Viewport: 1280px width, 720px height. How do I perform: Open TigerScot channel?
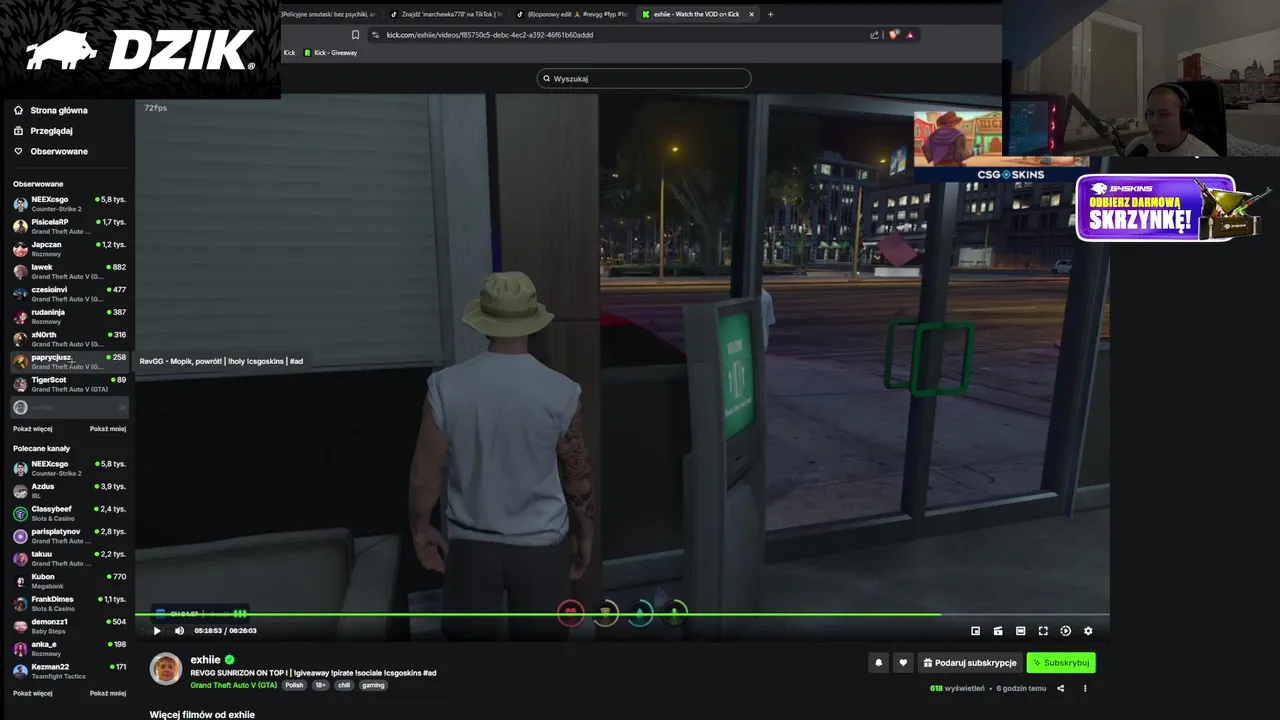pyautogui.click(x=69, y=384)
